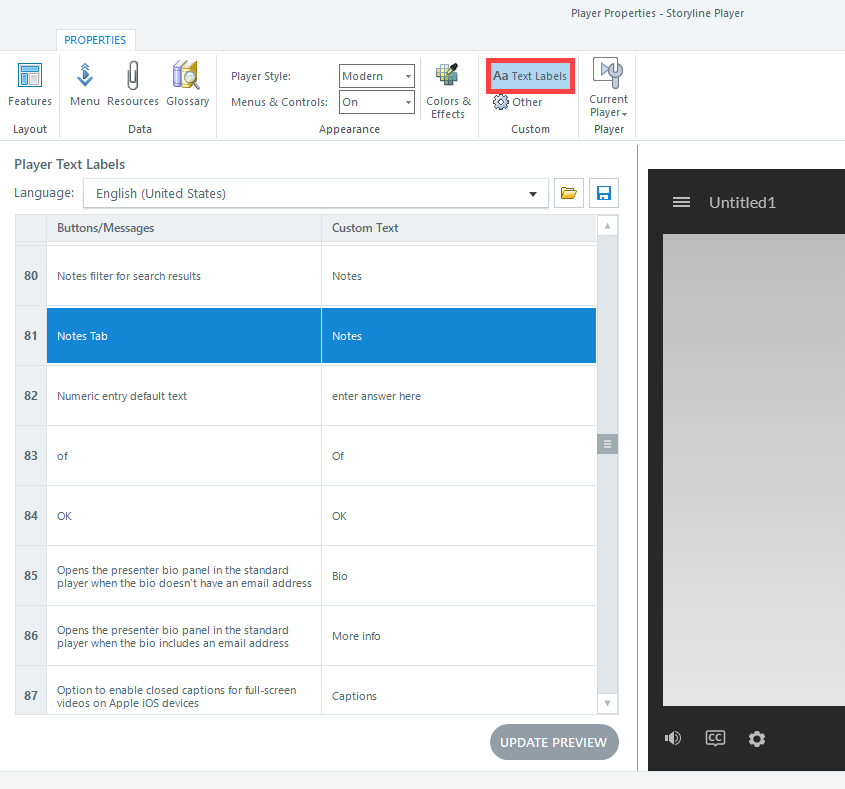
Task: Open the Resources paperclip icon
Action: 133,83
